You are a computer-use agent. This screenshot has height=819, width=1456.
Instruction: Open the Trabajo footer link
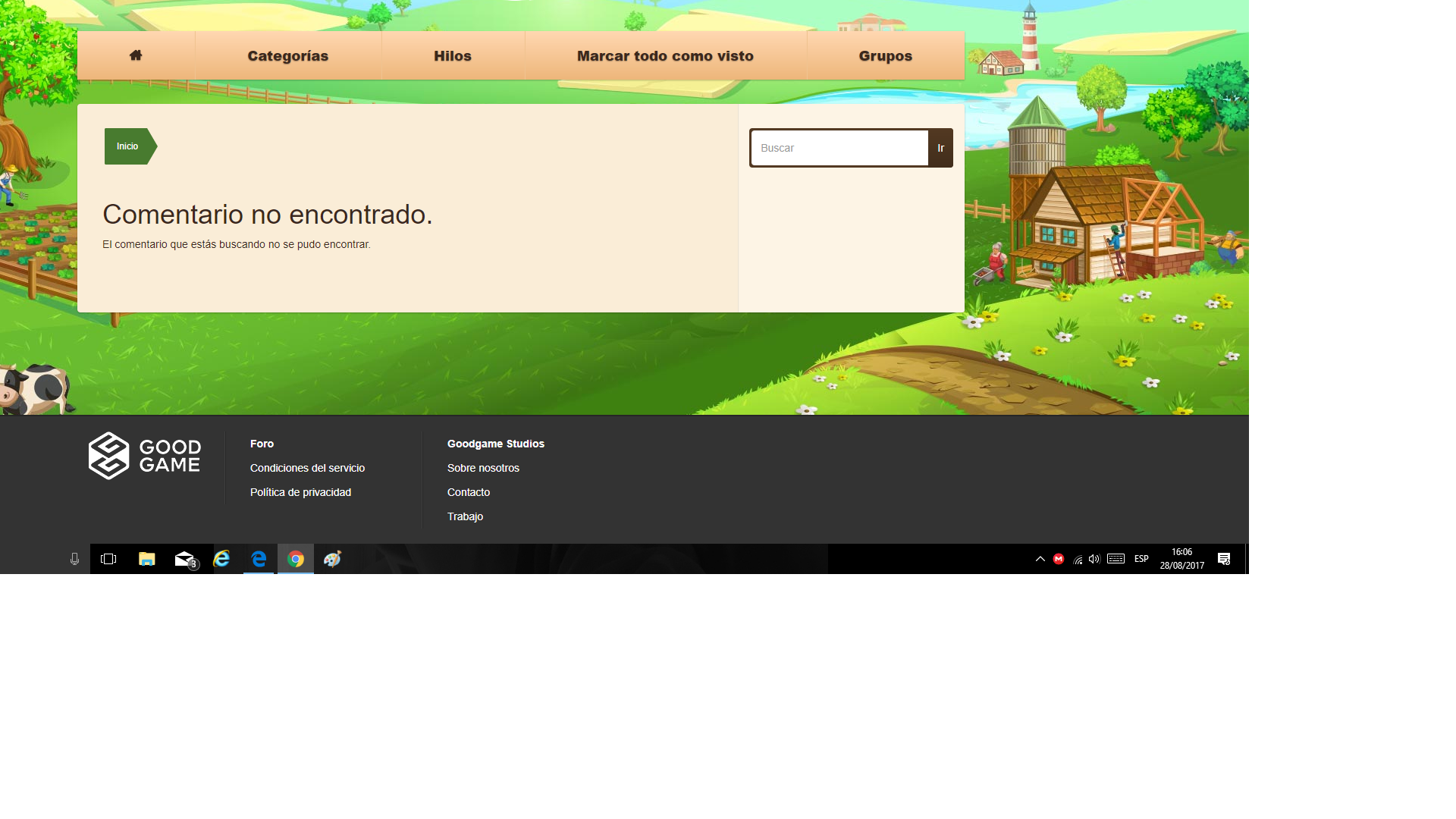pos(465,516)
